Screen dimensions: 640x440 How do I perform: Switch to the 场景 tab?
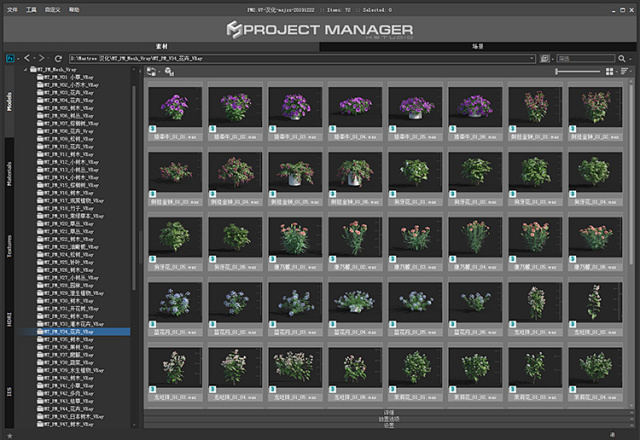pos(476,46)
